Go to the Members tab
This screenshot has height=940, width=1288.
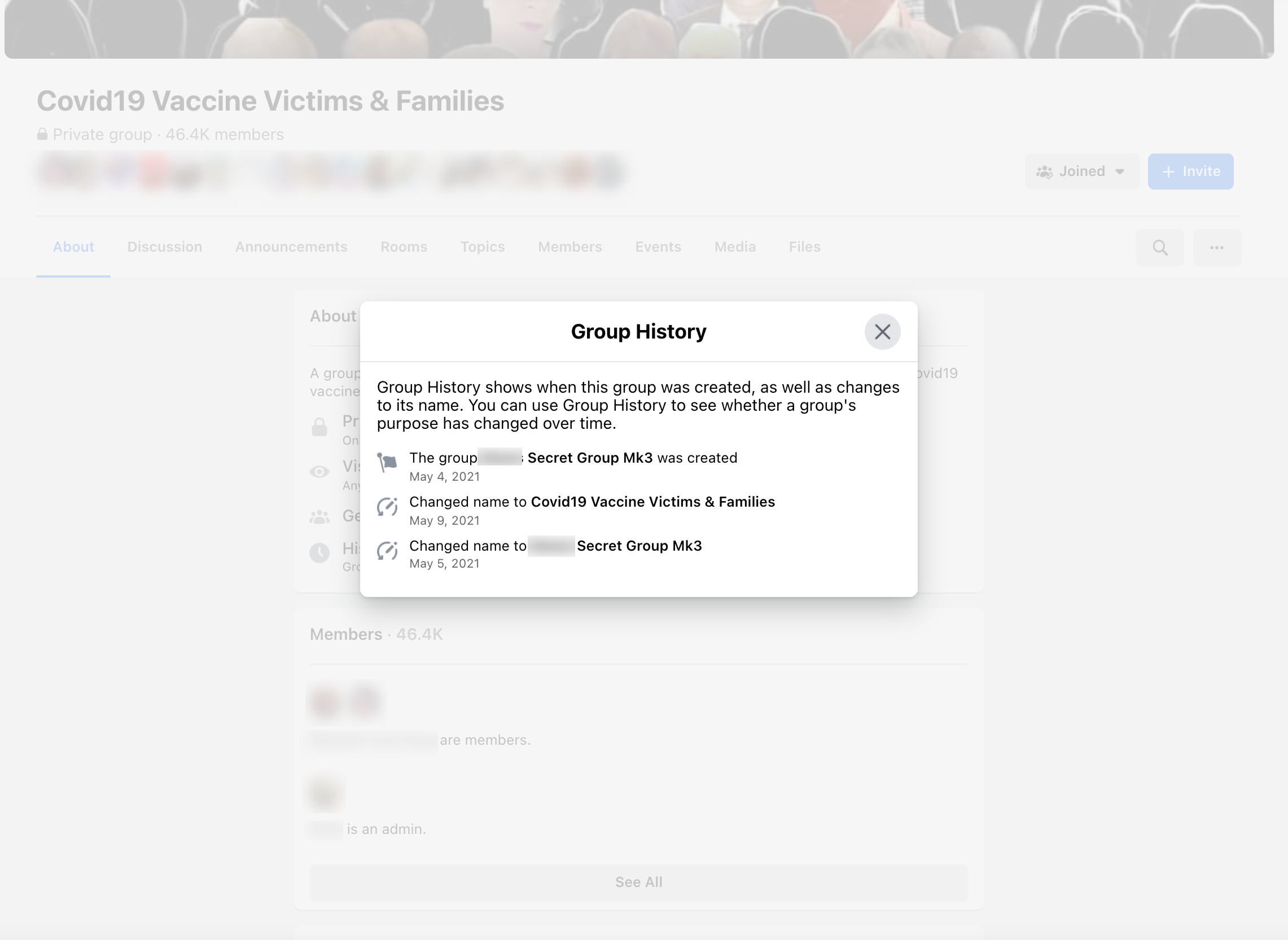[x=569, y=247]
